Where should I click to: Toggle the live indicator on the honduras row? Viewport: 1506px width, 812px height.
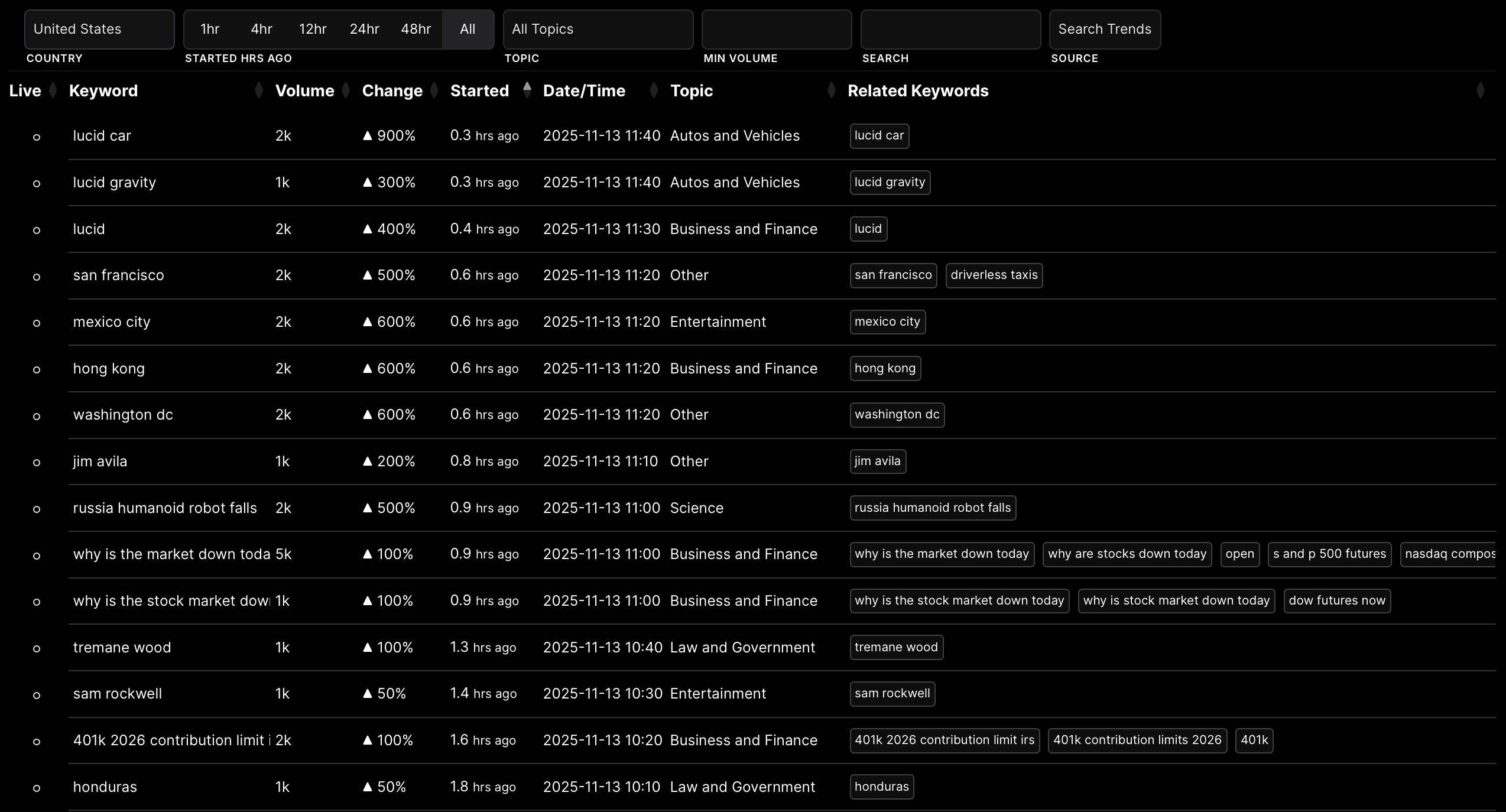37,787
